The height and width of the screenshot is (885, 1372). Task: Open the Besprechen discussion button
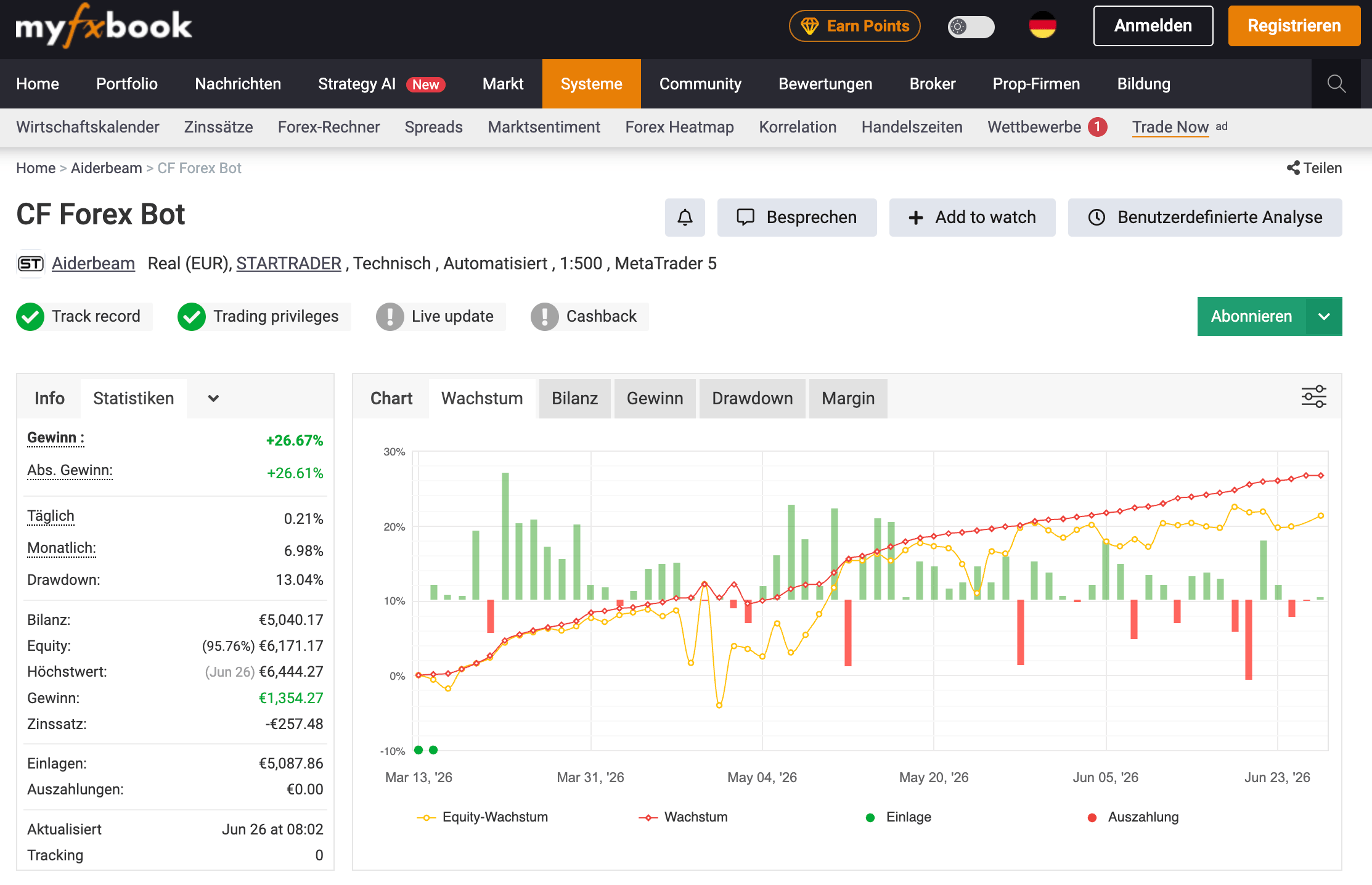point(797,217)
